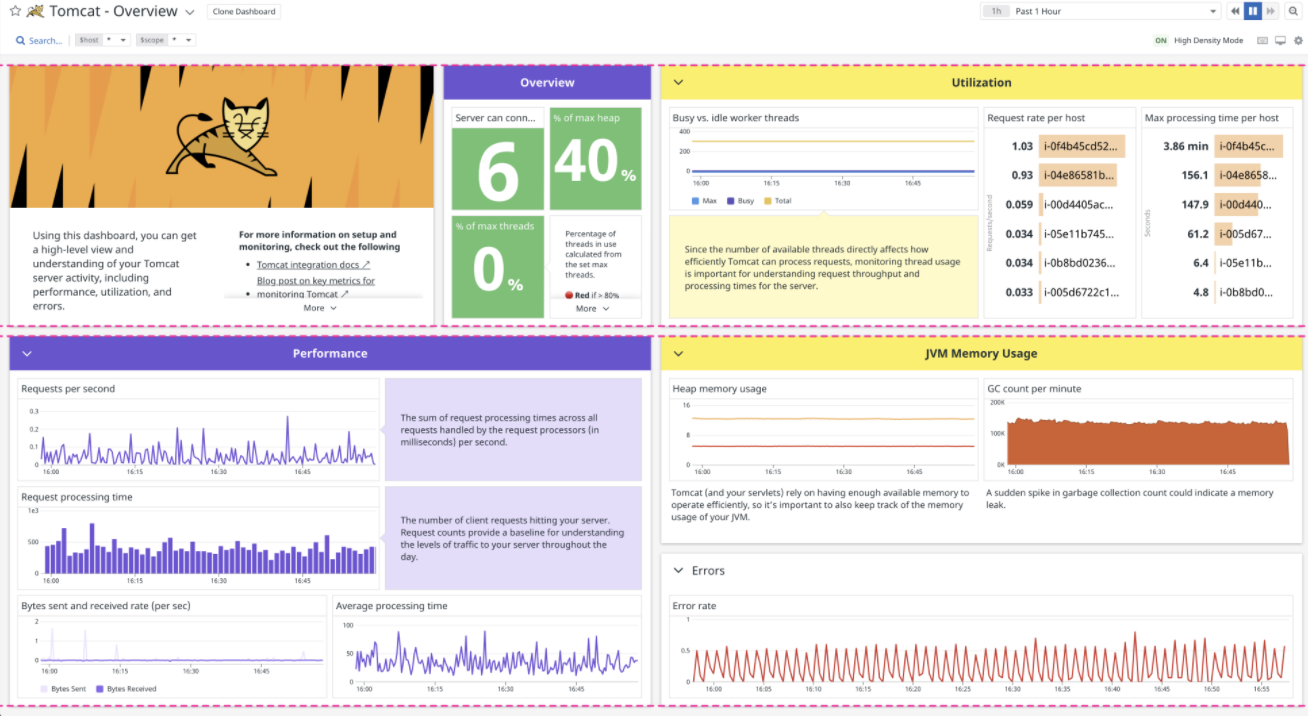Toggle the Total series in thread legend
1308x716 pixels.
click(x=777, y=201)
